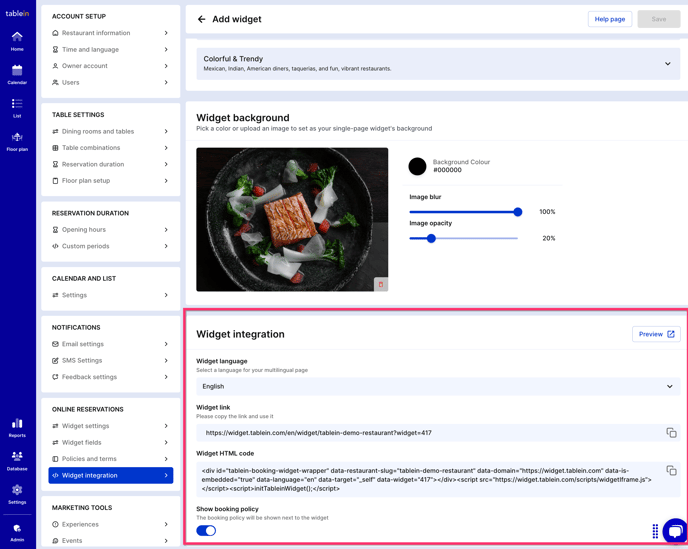Click the Preview button
This screenshot has width=688, height=549.
click(x=656, y=334)
